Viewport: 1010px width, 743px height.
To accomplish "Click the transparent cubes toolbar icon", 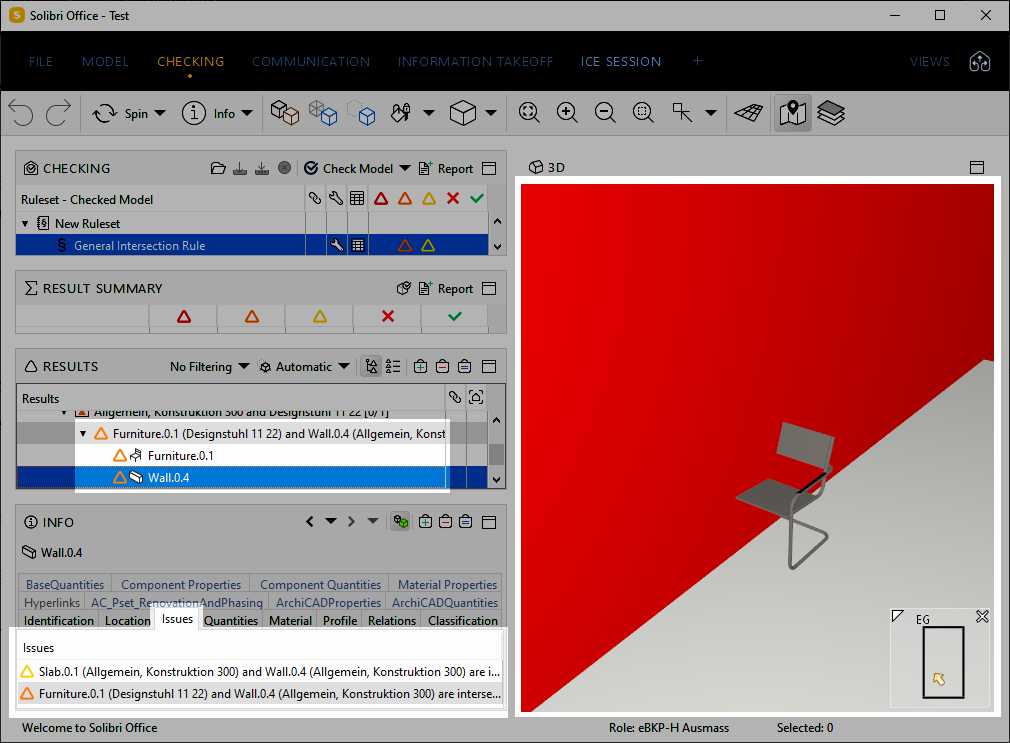I will (323, 113).
